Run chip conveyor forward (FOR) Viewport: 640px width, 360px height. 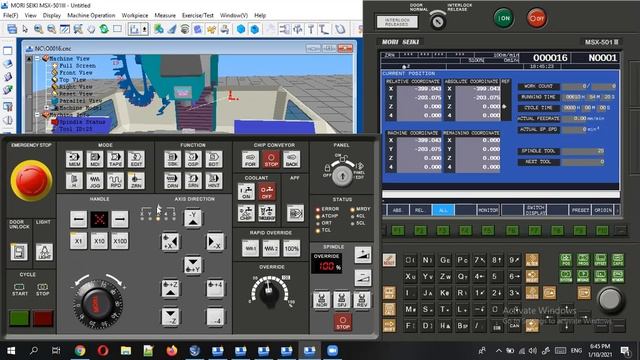tap(250, 159)
